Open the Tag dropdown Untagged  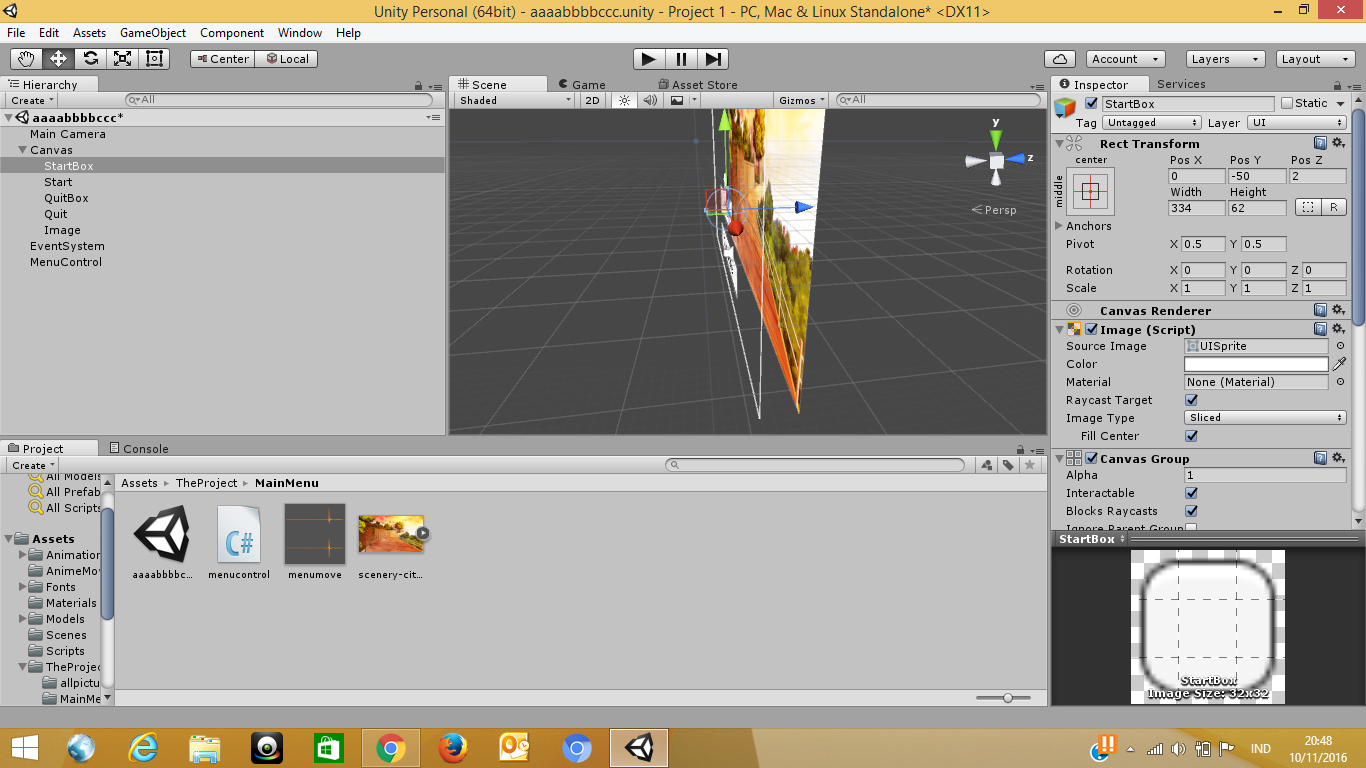click(1151, 123)
